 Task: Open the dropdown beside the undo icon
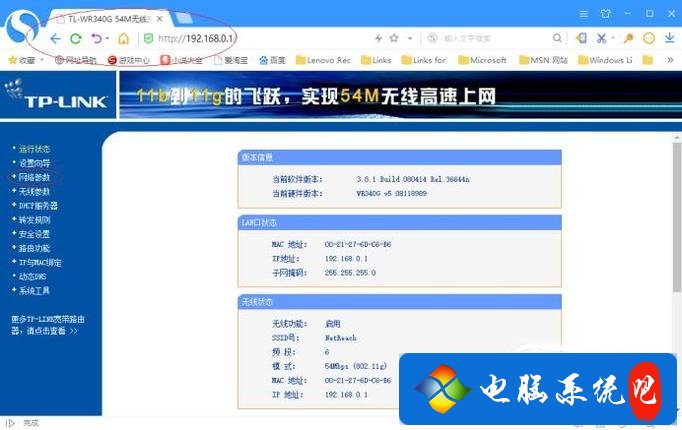(107, 38)
